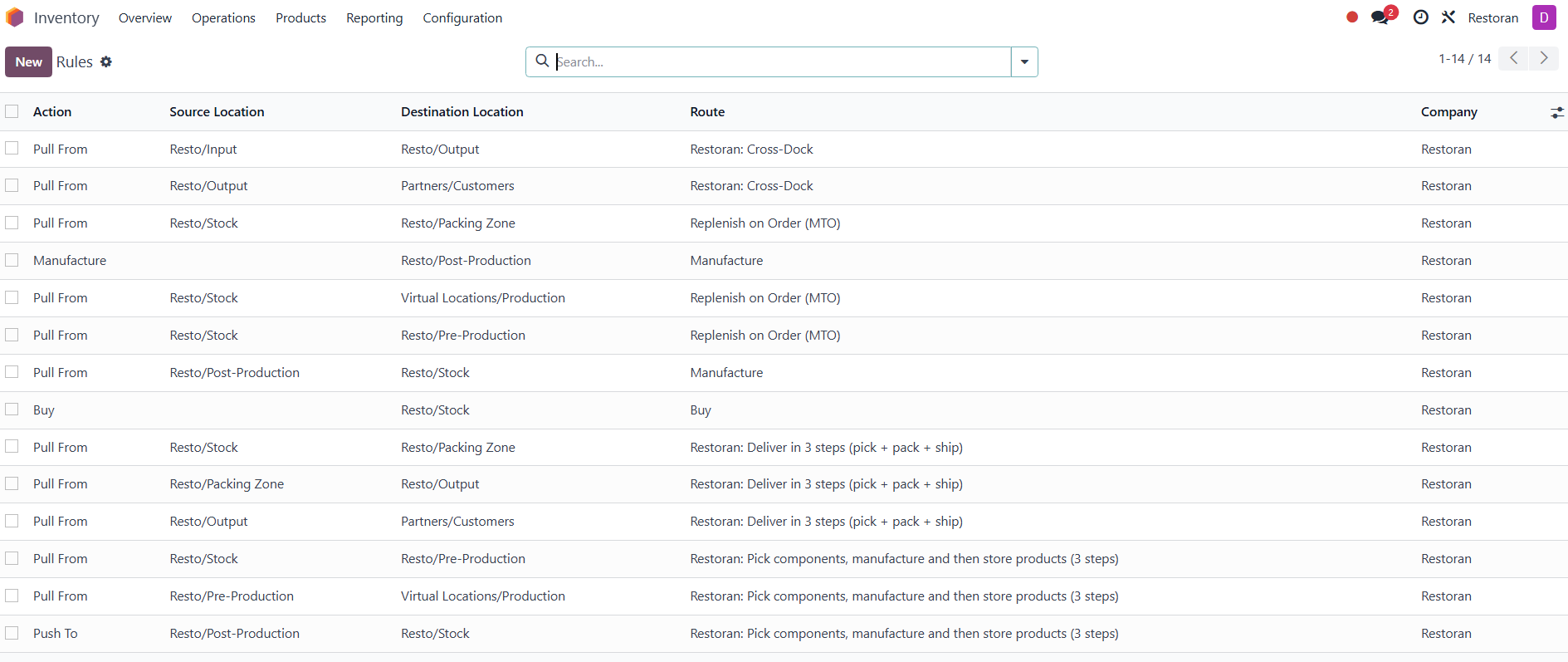Image resolution: width=1568 pixels, height=662 pixels.
Task: Open the Overview menu
Action: 145,17
